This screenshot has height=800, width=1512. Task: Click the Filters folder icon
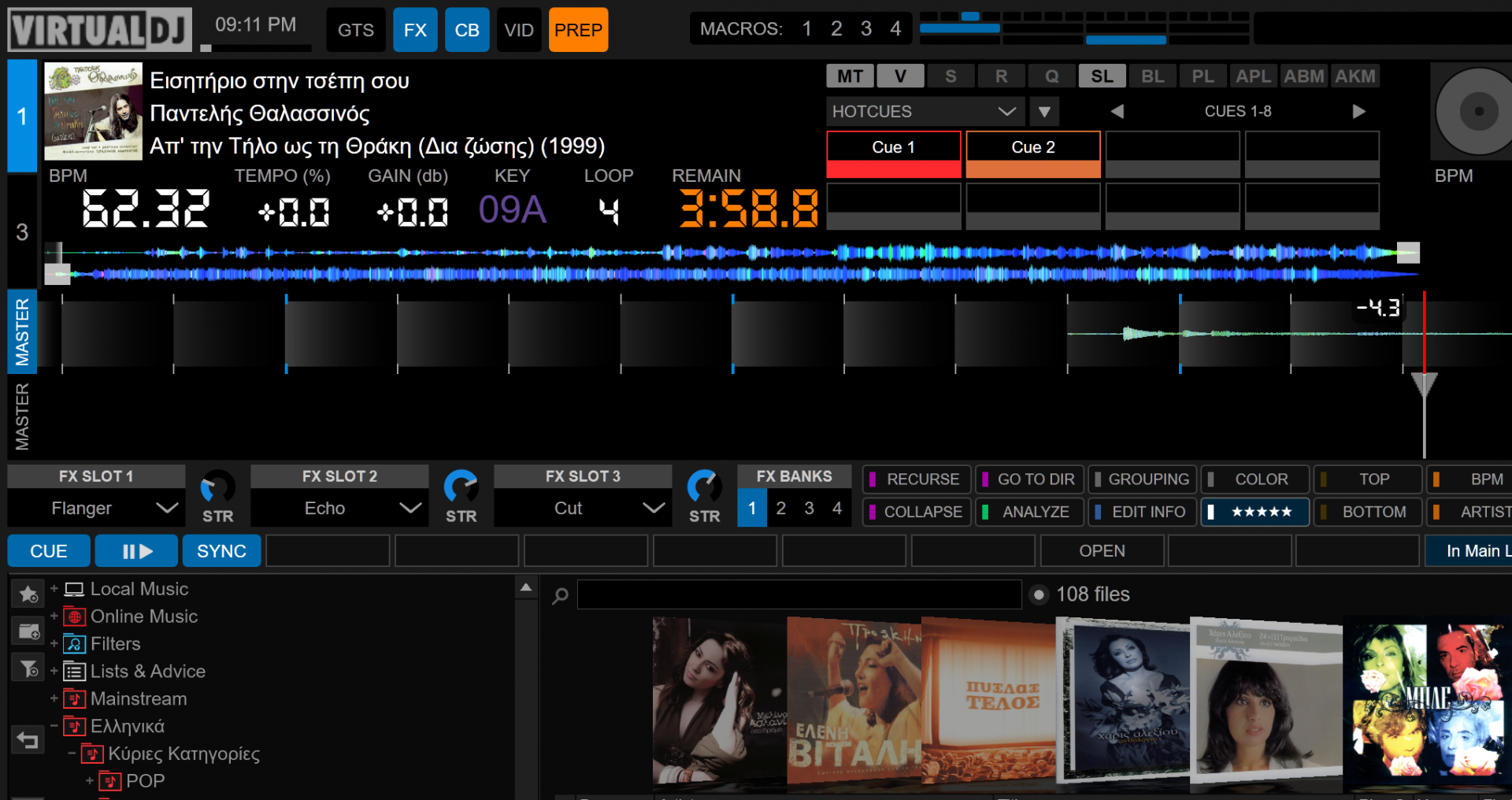point(74,644)
